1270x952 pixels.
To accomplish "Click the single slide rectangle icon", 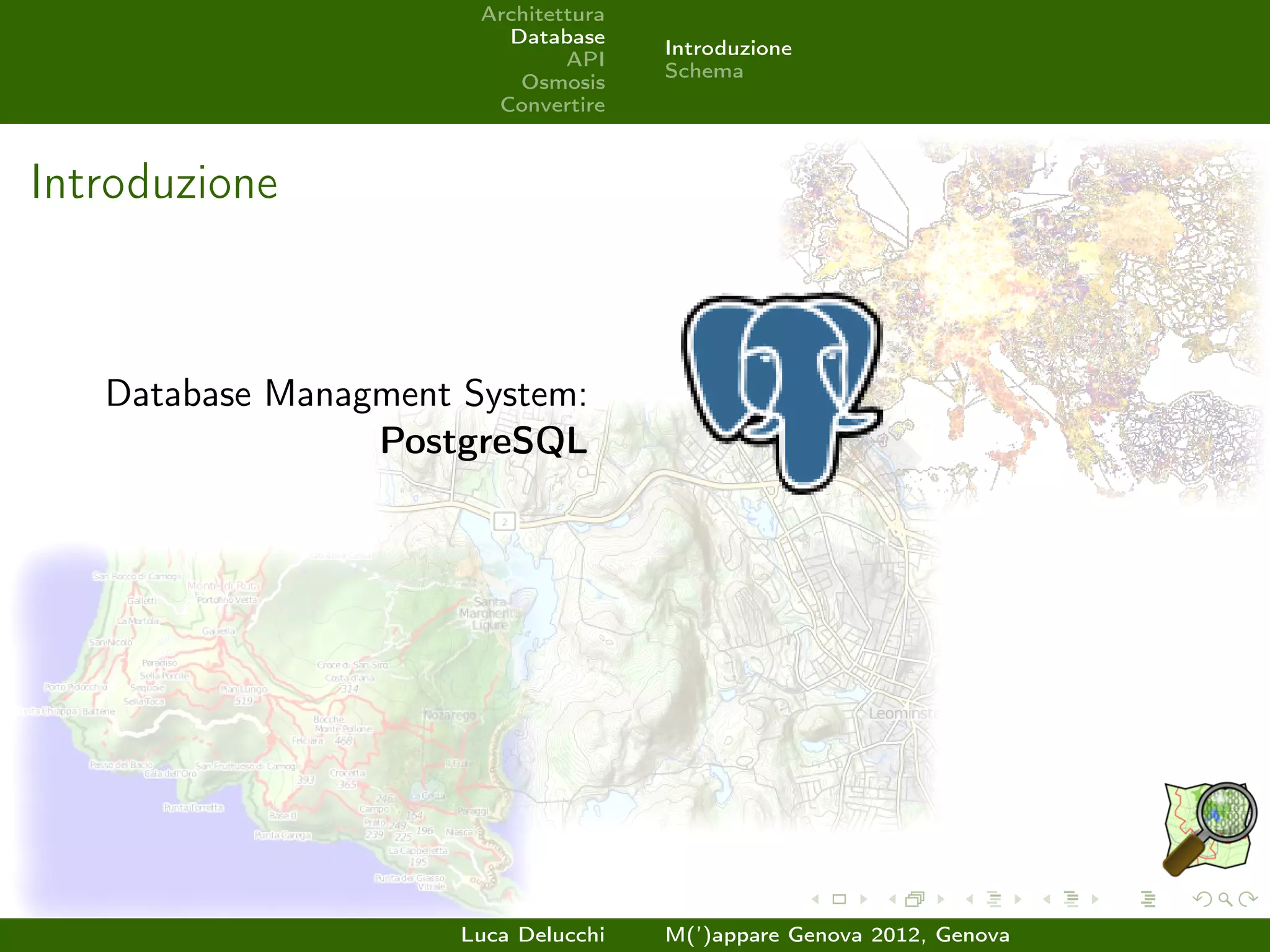I will (839, 899).
